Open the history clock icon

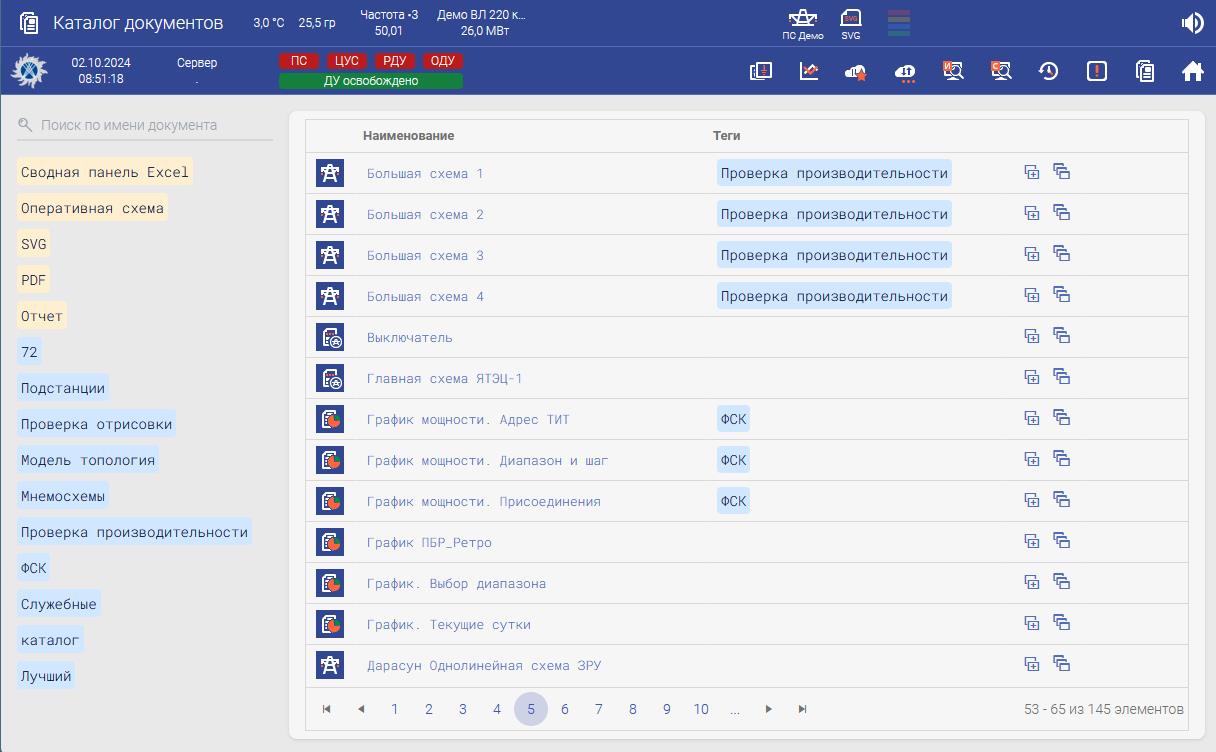[1048, 71]
